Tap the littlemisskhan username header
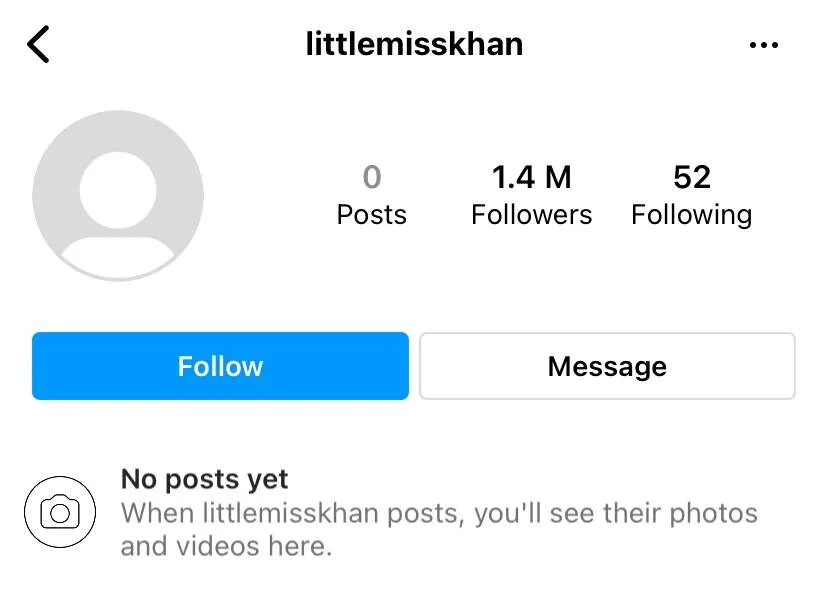The height and width of the screenshot is (610, 827). click(x=414, y=44)
